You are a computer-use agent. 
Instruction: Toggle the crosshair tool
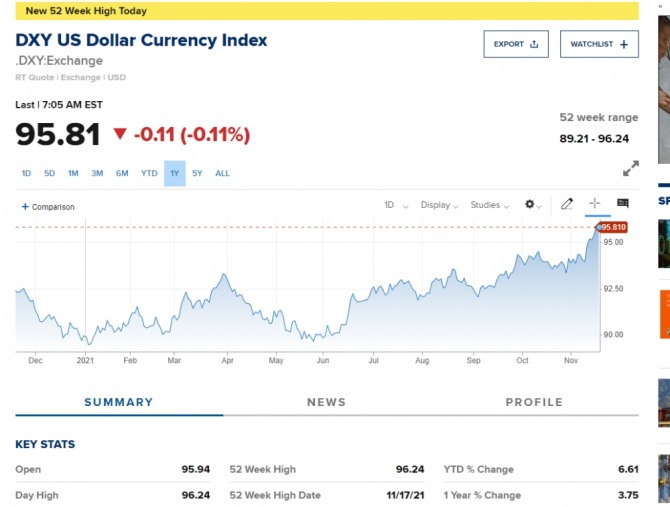click(595, 204)
